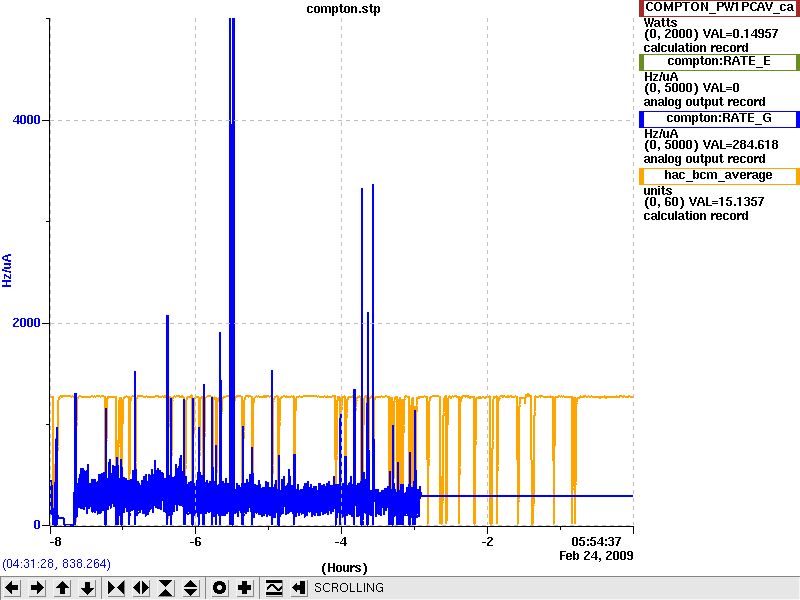Select the COMPTON_PW1PCAV_ca curve legend
This screenshot has width=800, height=600.
point(719,7)
